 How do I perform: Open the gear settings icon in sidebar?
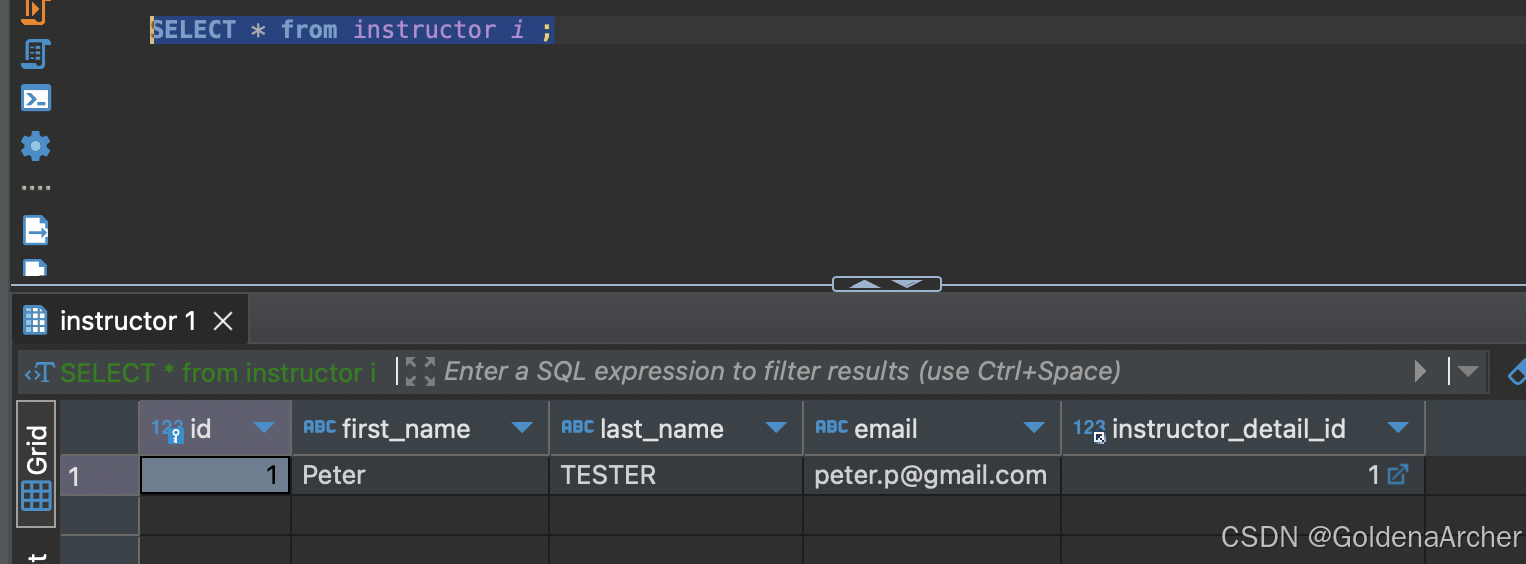click(36, 146)
